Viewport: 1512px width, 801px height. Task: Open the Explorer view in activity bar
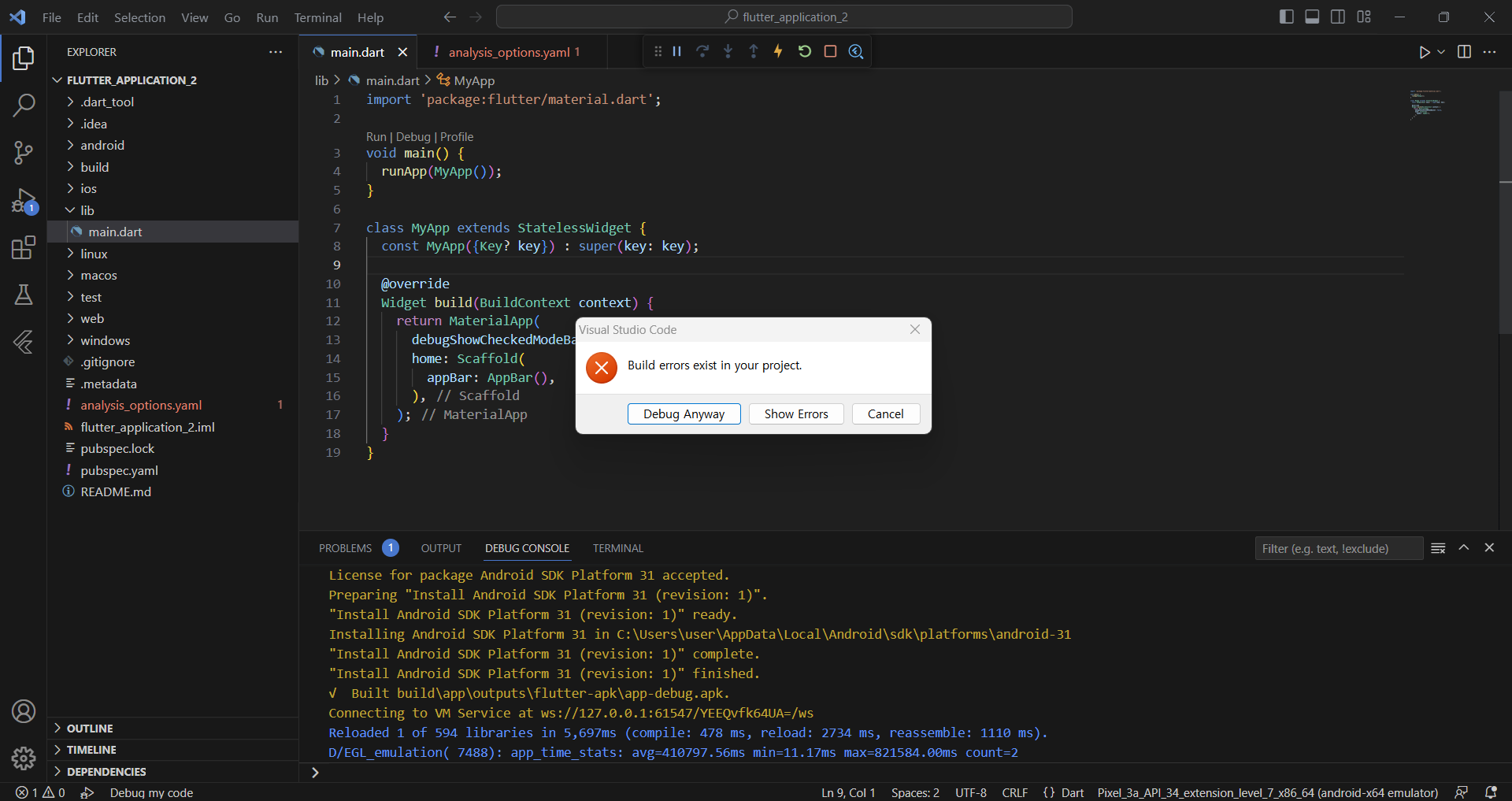tap(24, 58)
